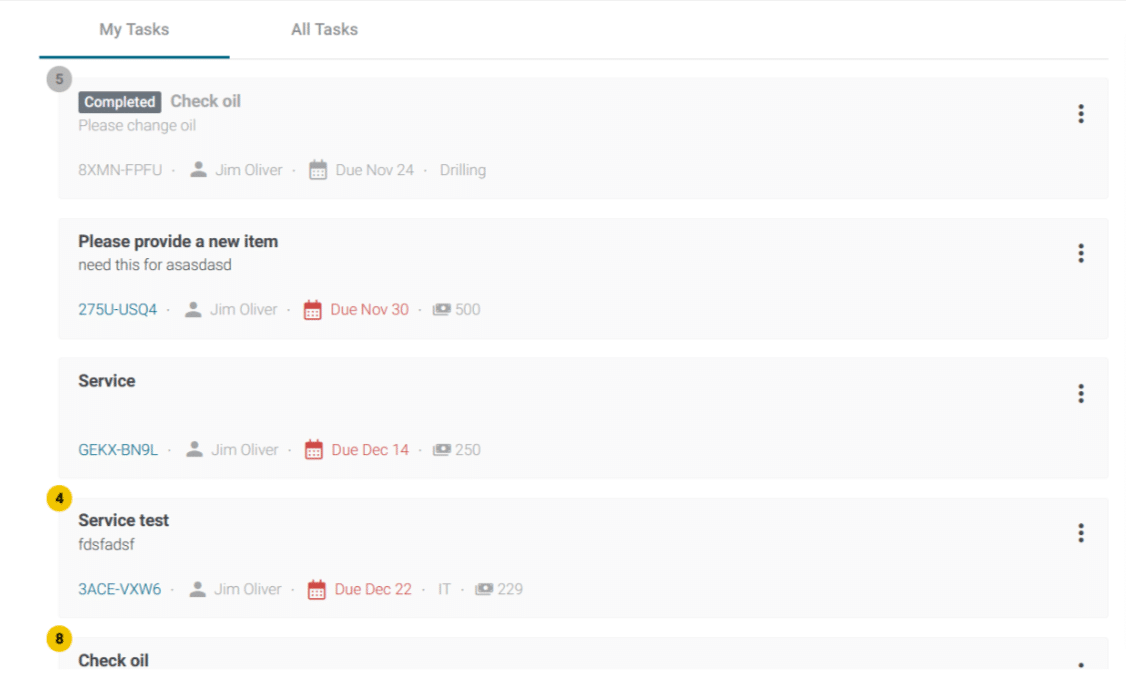The height and width of the screenshot is (689, 1126).
Task: Click the calendar icon beside Due Dec 14
Action: pyautogui.click(x=314, y=450)
